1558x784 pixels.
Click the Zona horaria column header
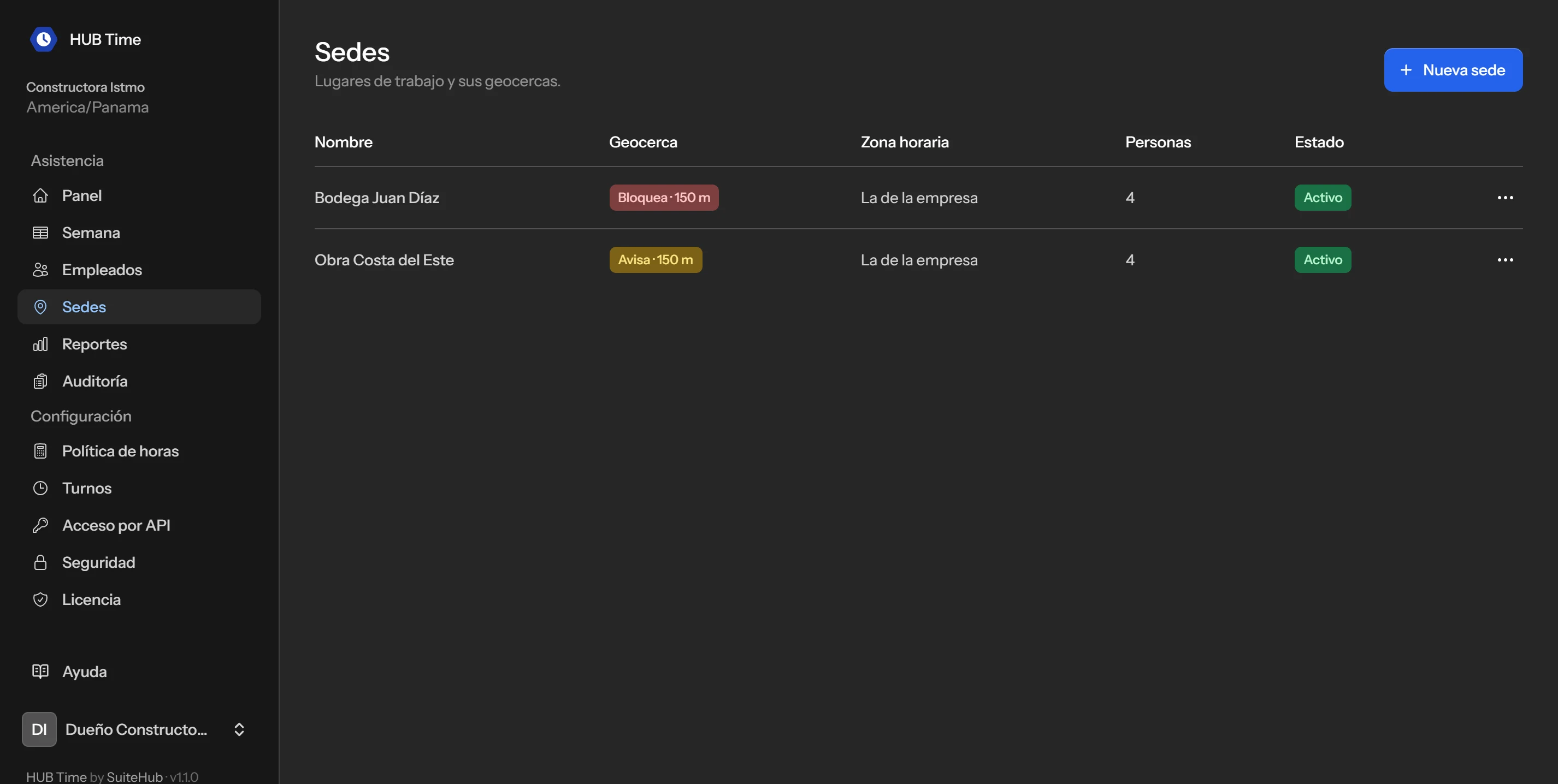(x=904, y=142)
